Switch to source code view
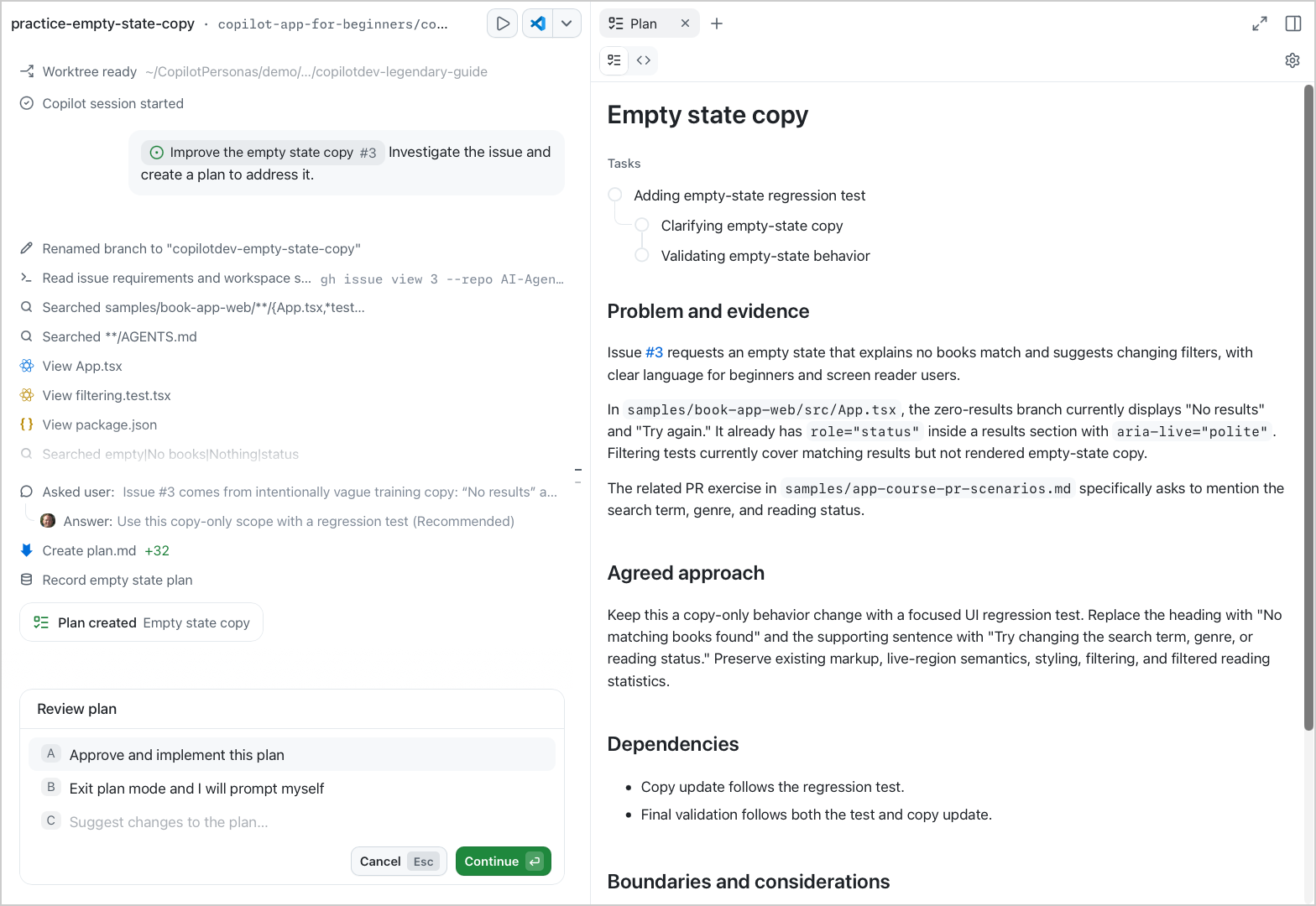The image size is (1316, 906). pos(644,60)
